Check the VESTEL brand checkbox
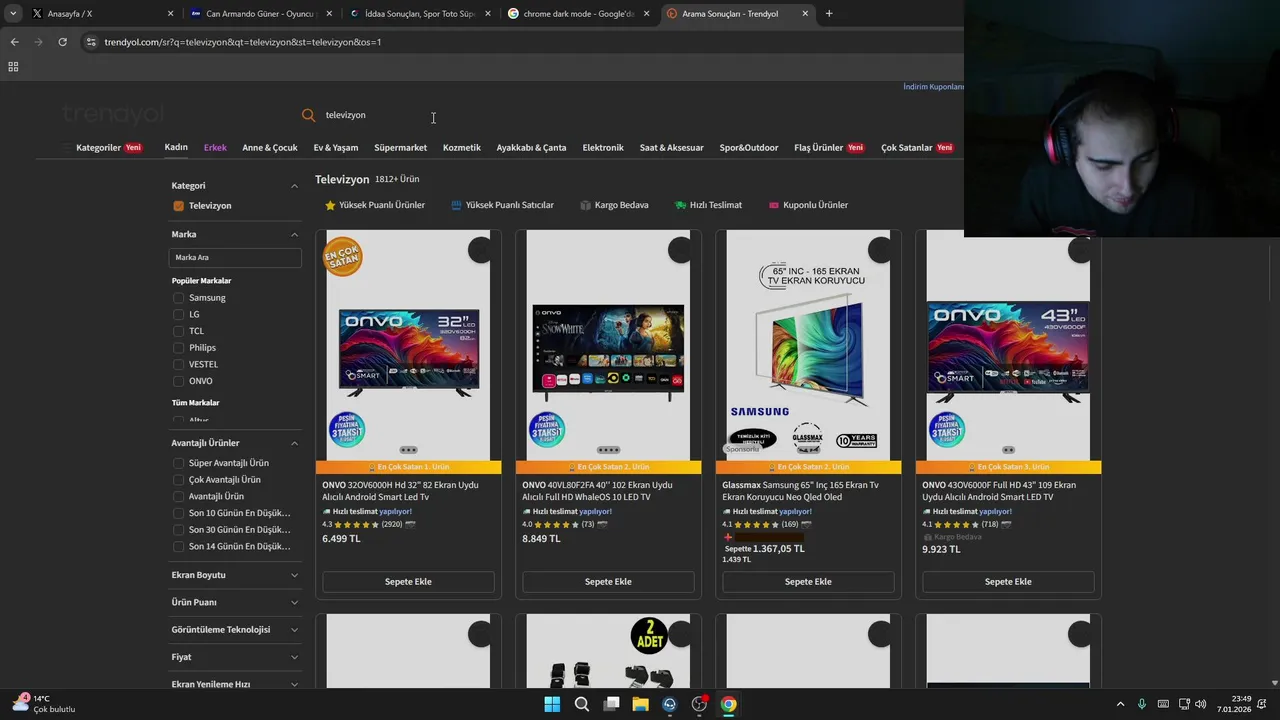The width and height of the screenshot is (1280, 720). [178, 364]
